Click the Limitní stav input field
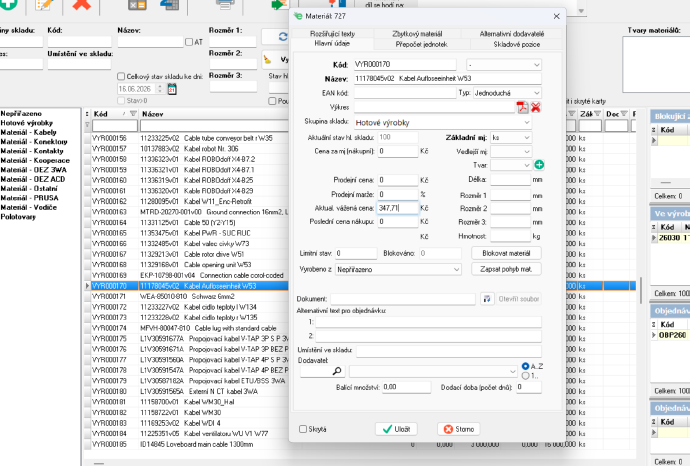Image resolution: width=693 pixels, height=466 pixels. tap(356, 253)
